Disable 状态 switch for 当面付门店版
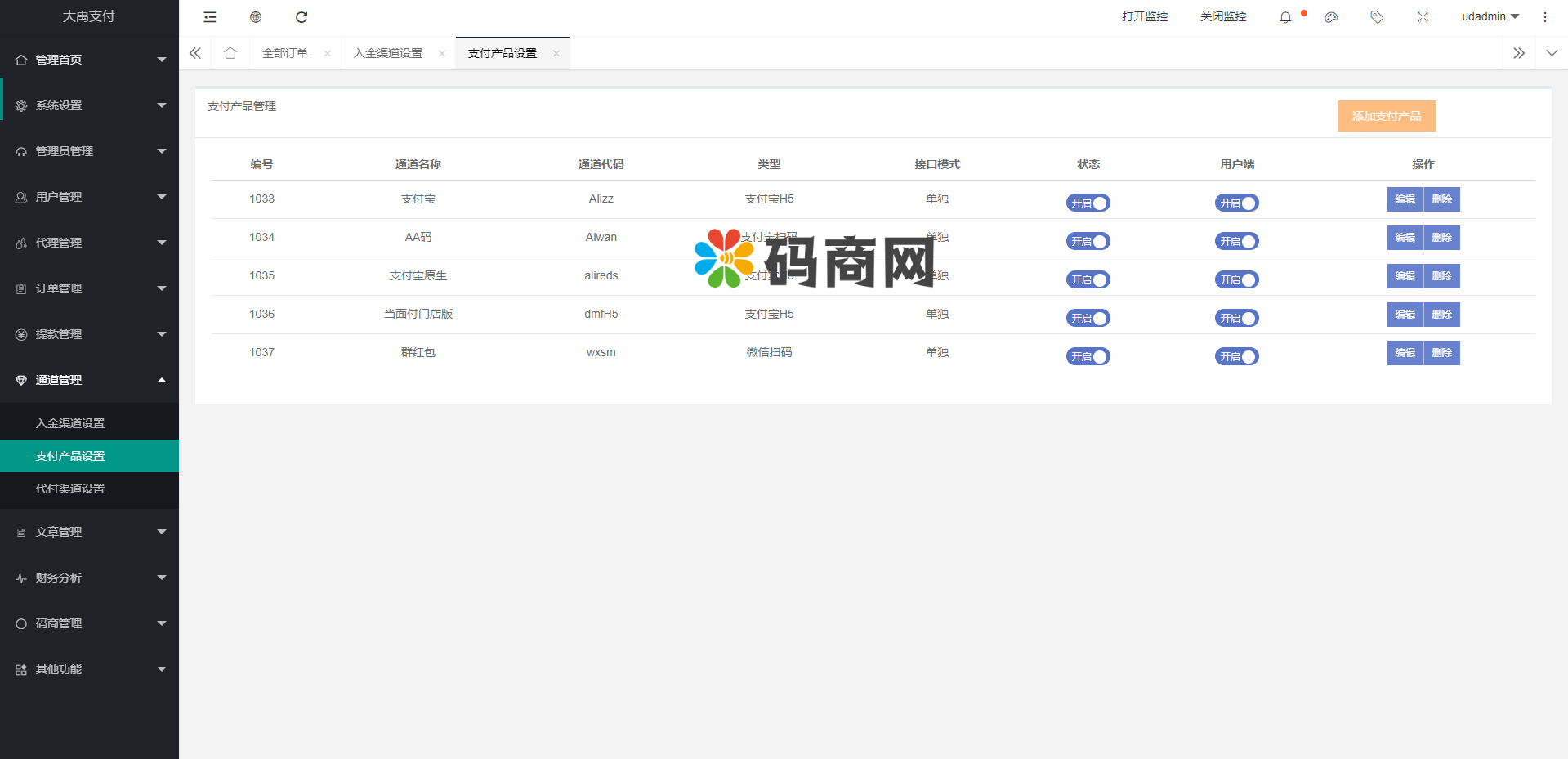Viewport: 1568px width, 759px height. (1088, 318)
